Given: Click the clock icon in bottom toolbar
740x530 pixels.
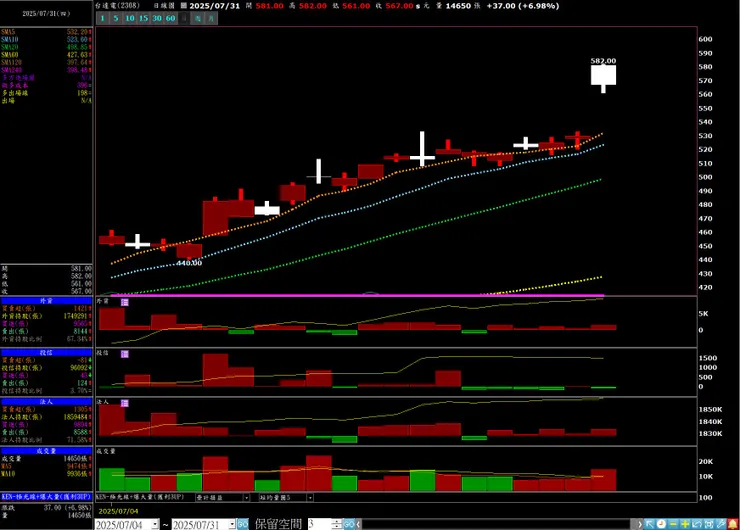Looking at the screenshot, I should [x=661, y=524].
